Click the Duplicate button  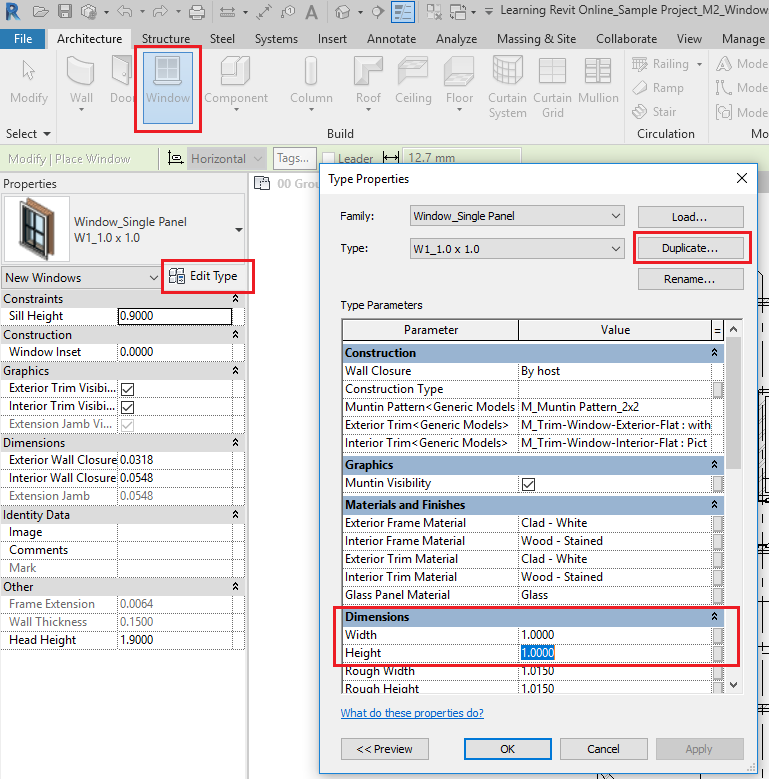pyautogui.click(x=689, y=247)
